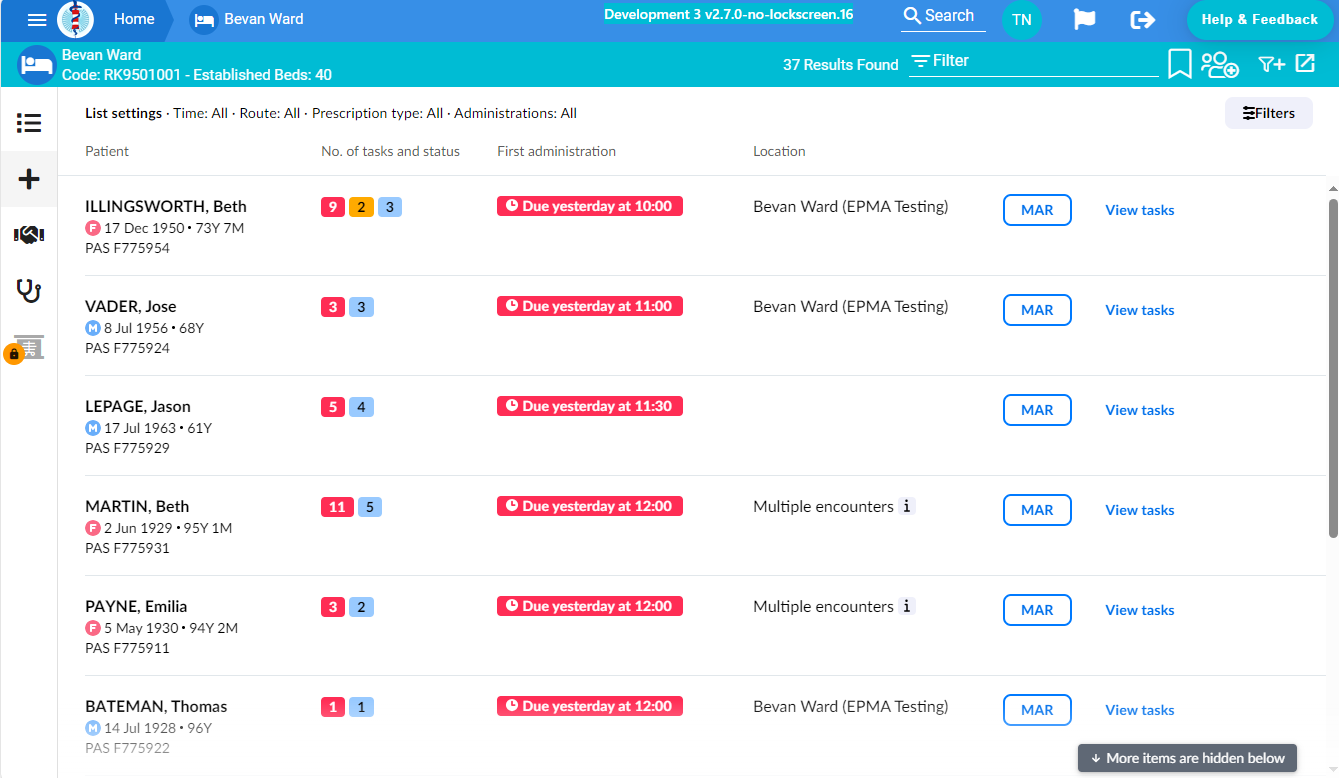The image size is (1339, 778).
Task: Click the add patient group icon
Action: tap(1219, 64)
